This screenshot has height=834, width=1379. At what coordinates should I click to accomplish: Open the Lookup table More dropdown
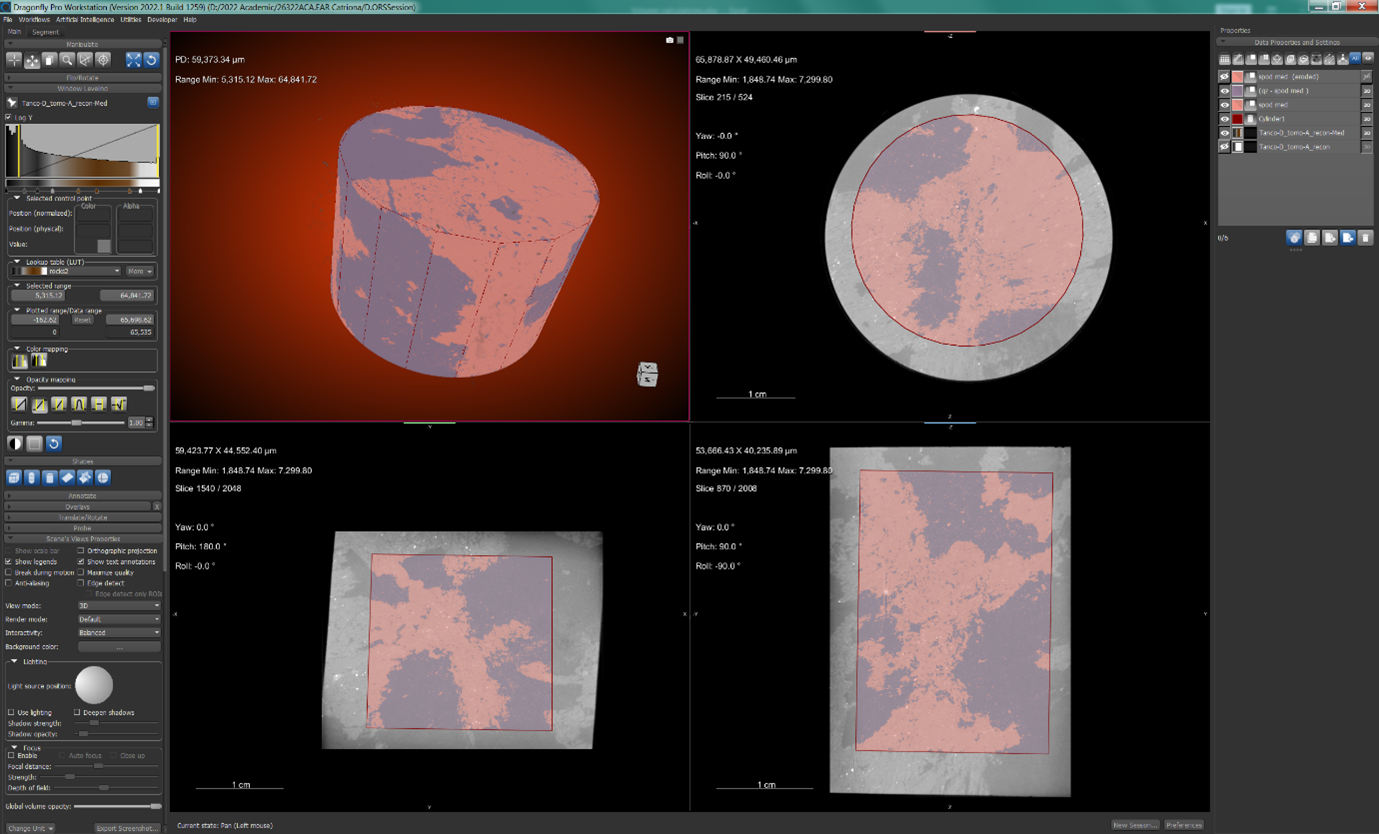138,271
